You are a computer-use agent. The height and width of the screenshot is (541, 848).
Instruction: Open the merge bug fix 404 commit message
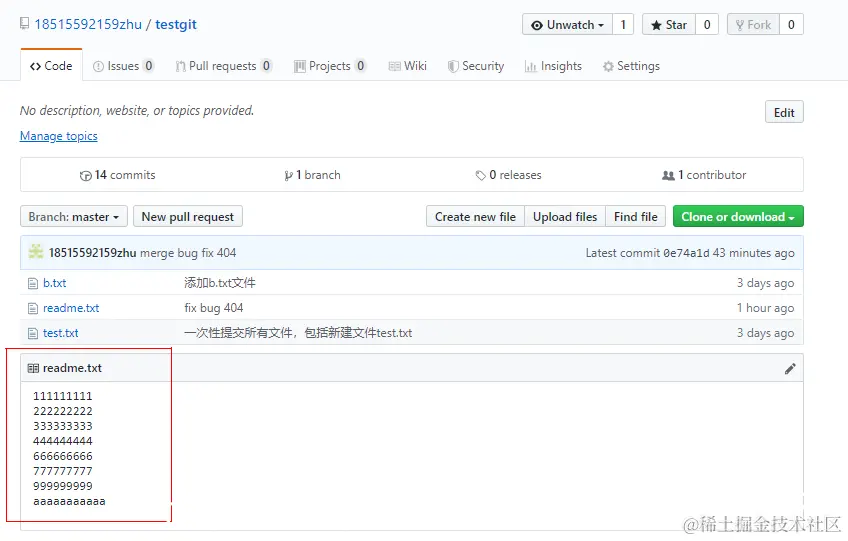pyautogui.click(x=188, y=253)
